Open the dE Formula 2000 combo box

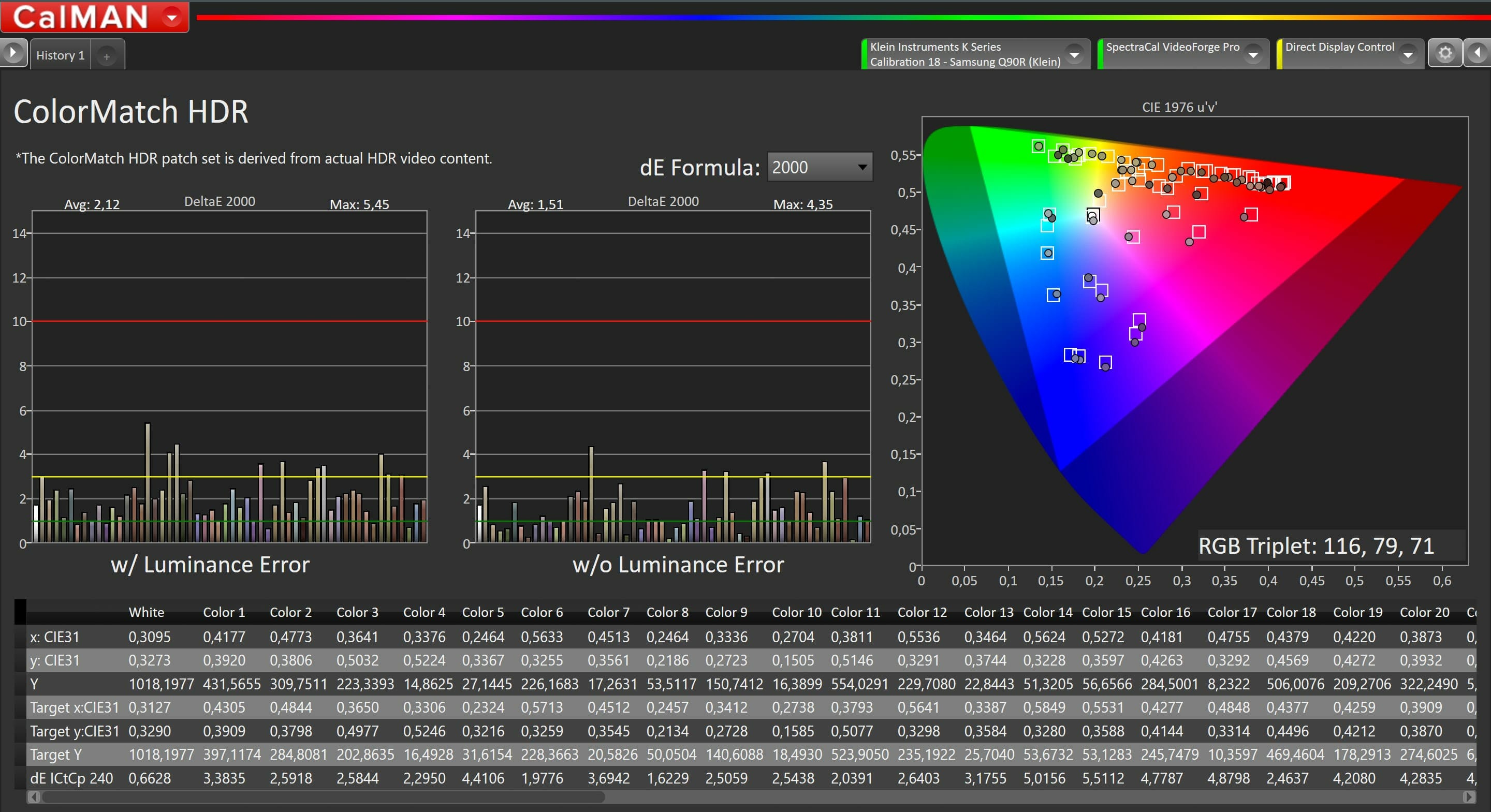point(819,167)
